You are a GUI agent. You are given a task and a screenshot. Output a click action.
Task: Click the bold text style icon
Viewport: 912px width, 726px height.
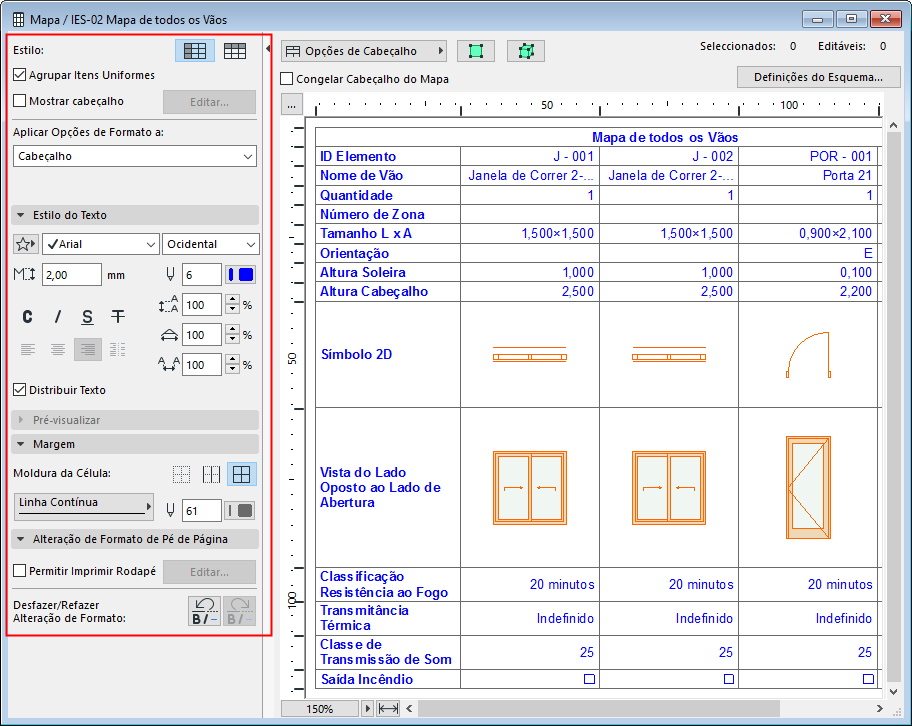tap(28, 317)
